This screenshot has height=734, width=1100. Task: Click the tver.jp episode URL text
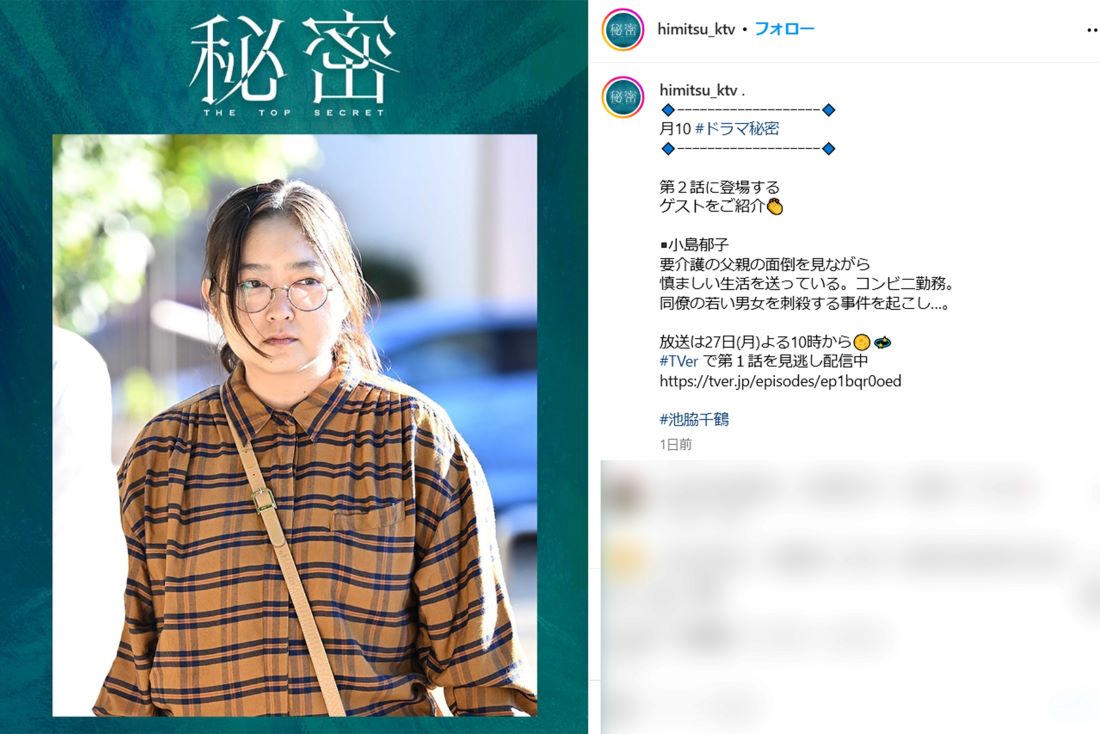[780, 381]
